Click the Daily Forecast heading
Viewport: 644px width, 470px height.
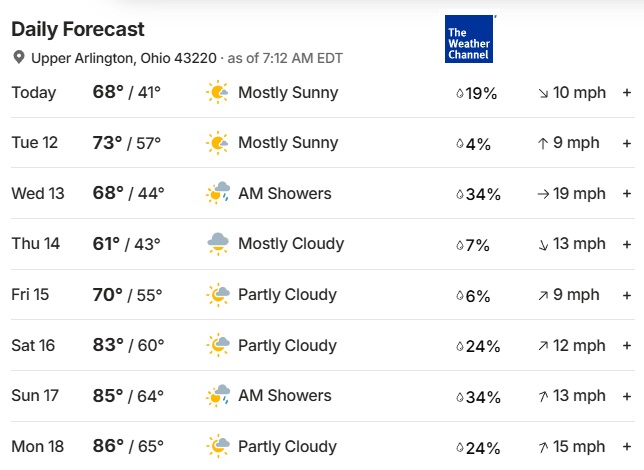(78, 30)
